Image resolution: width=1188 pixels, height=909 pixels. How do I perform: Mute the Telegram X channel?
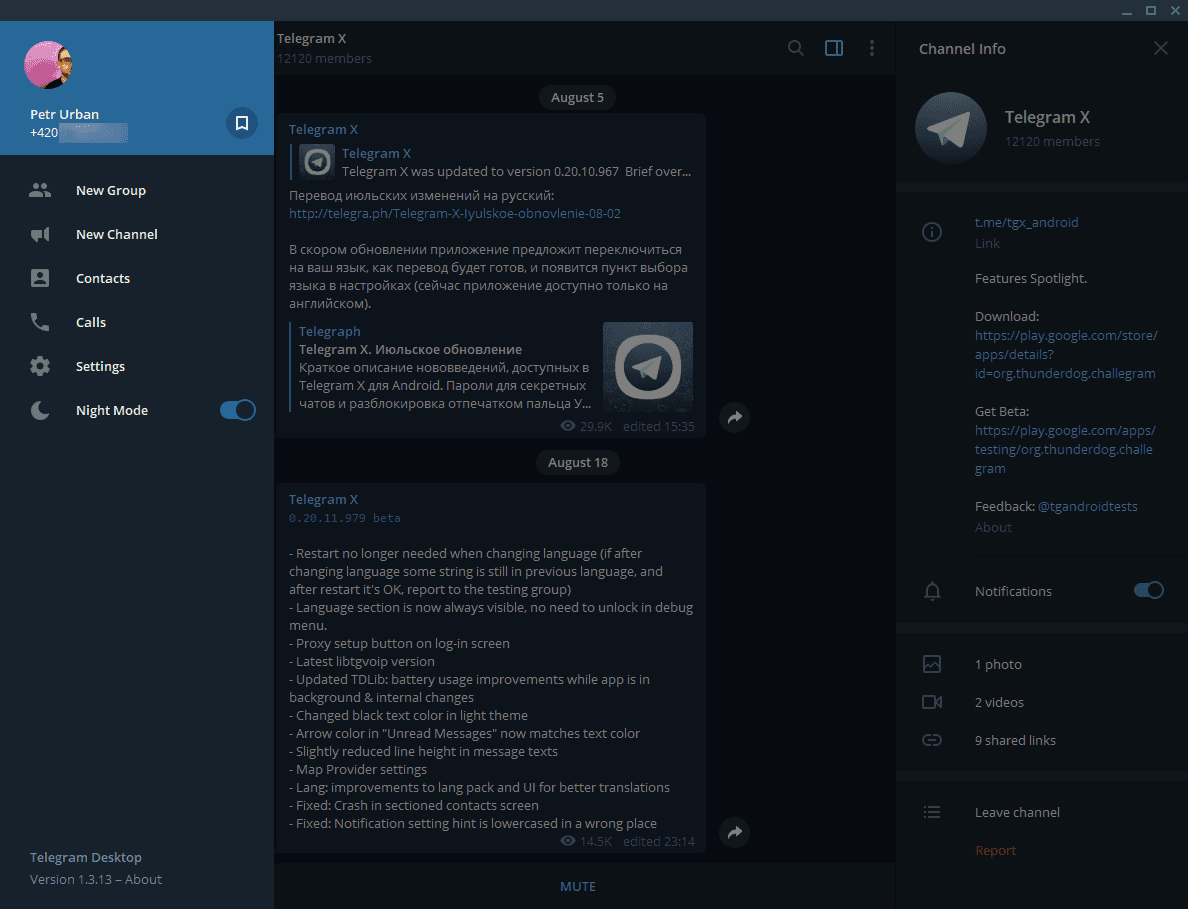(577, 886)
